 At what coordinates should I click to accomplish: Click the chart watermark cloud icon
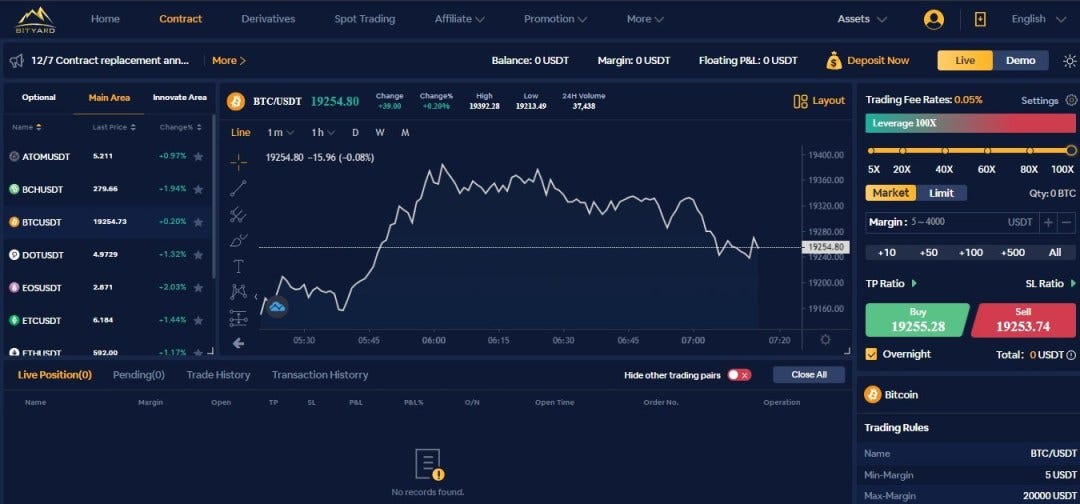click(277, 307)
